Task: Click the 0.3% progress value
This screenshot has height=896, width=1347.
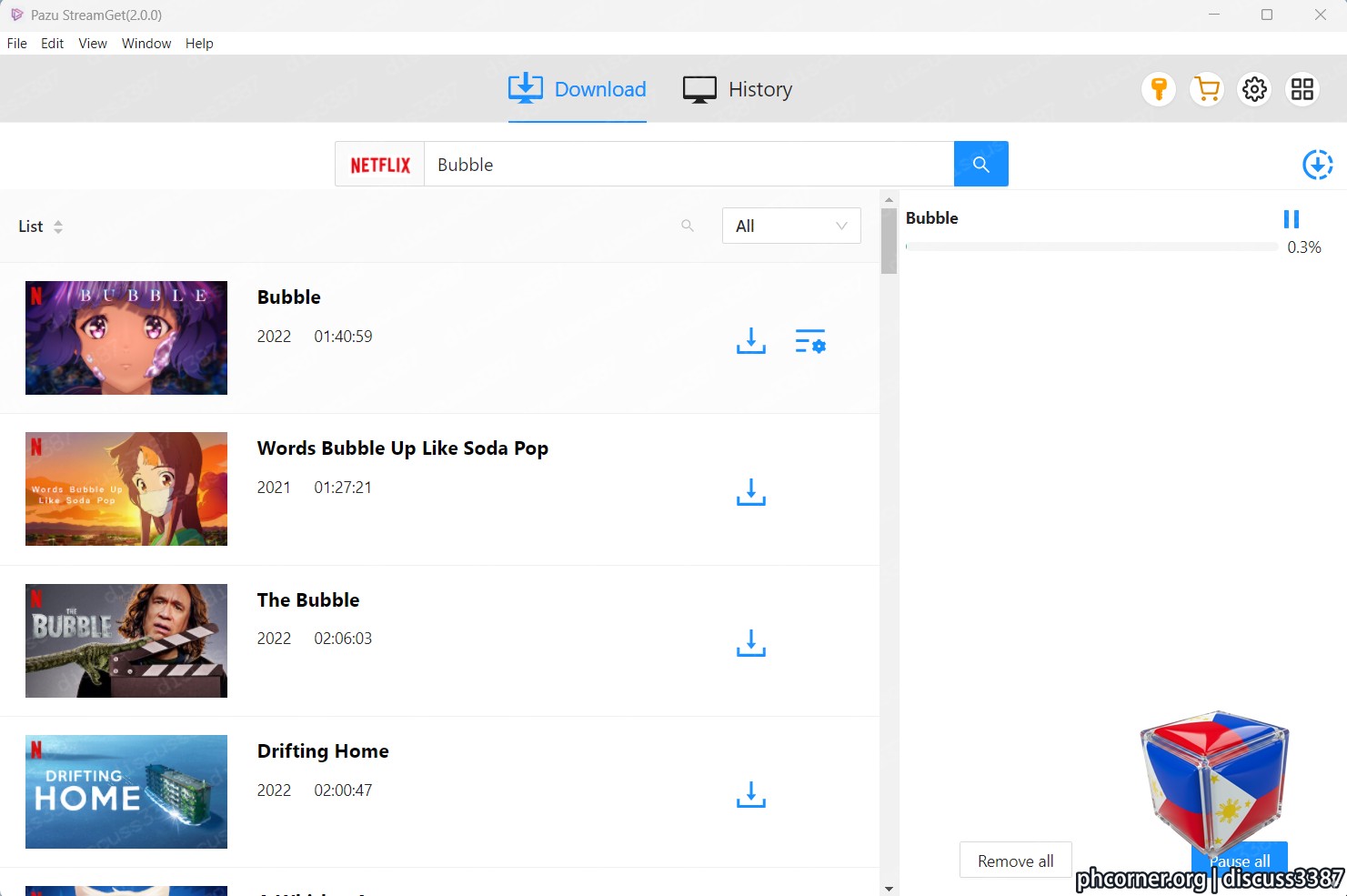Action: (1304, 247)
